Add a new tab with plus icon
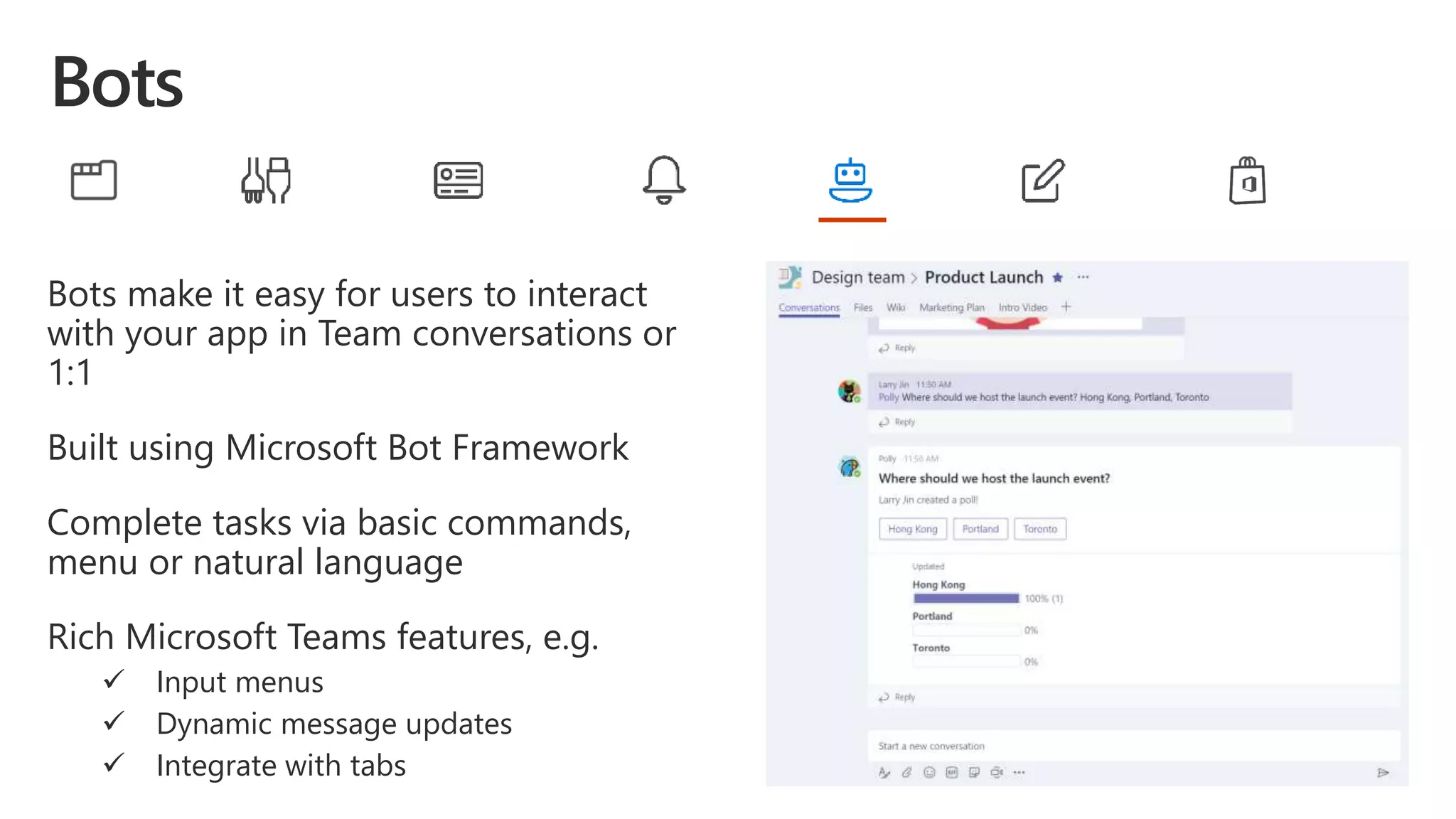Image resolution: width=1456 pixels, height=819 pixels. (x=1066, y=307)
